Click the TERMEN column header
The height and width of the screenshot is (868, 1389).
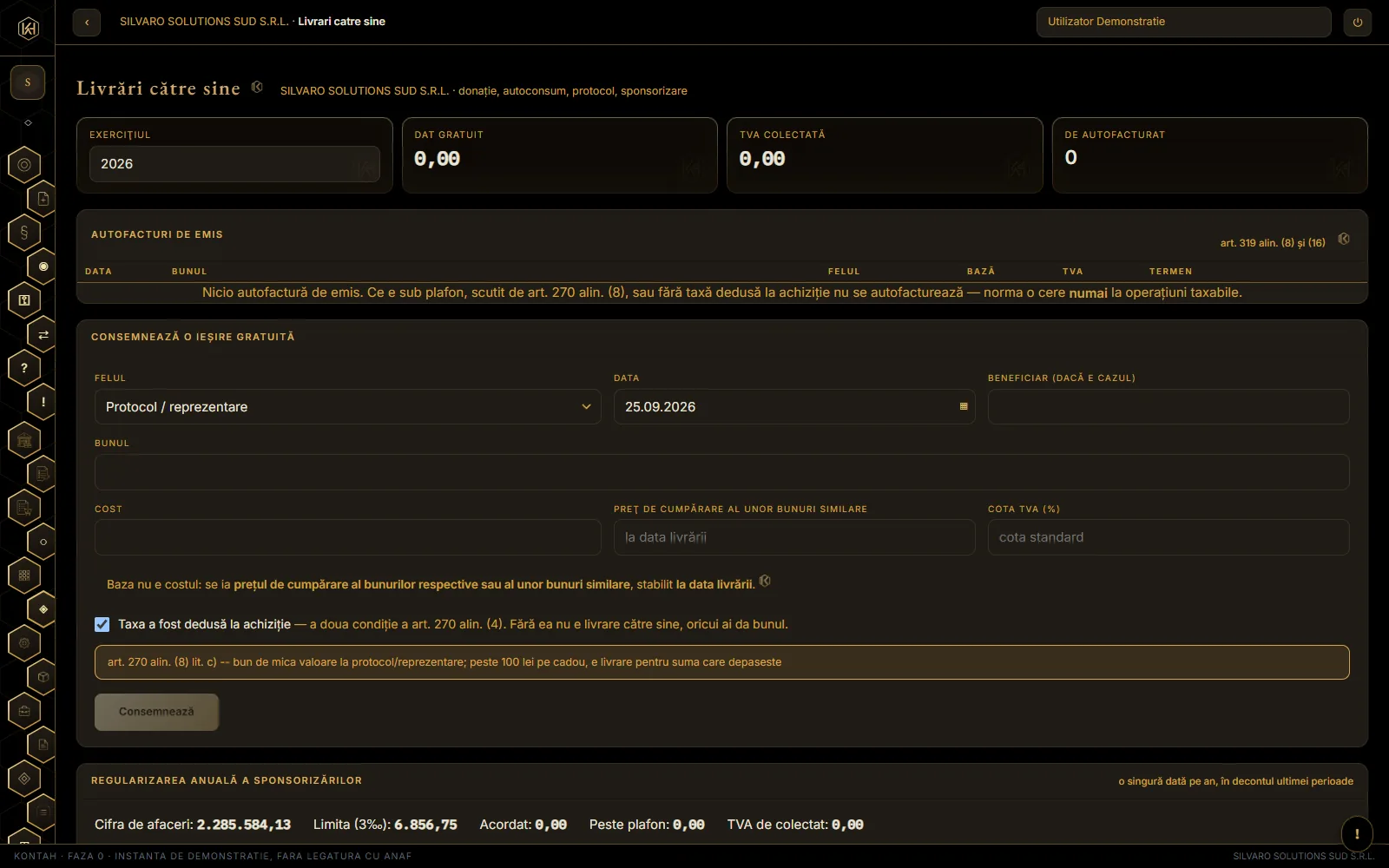tap(1170, 272)
